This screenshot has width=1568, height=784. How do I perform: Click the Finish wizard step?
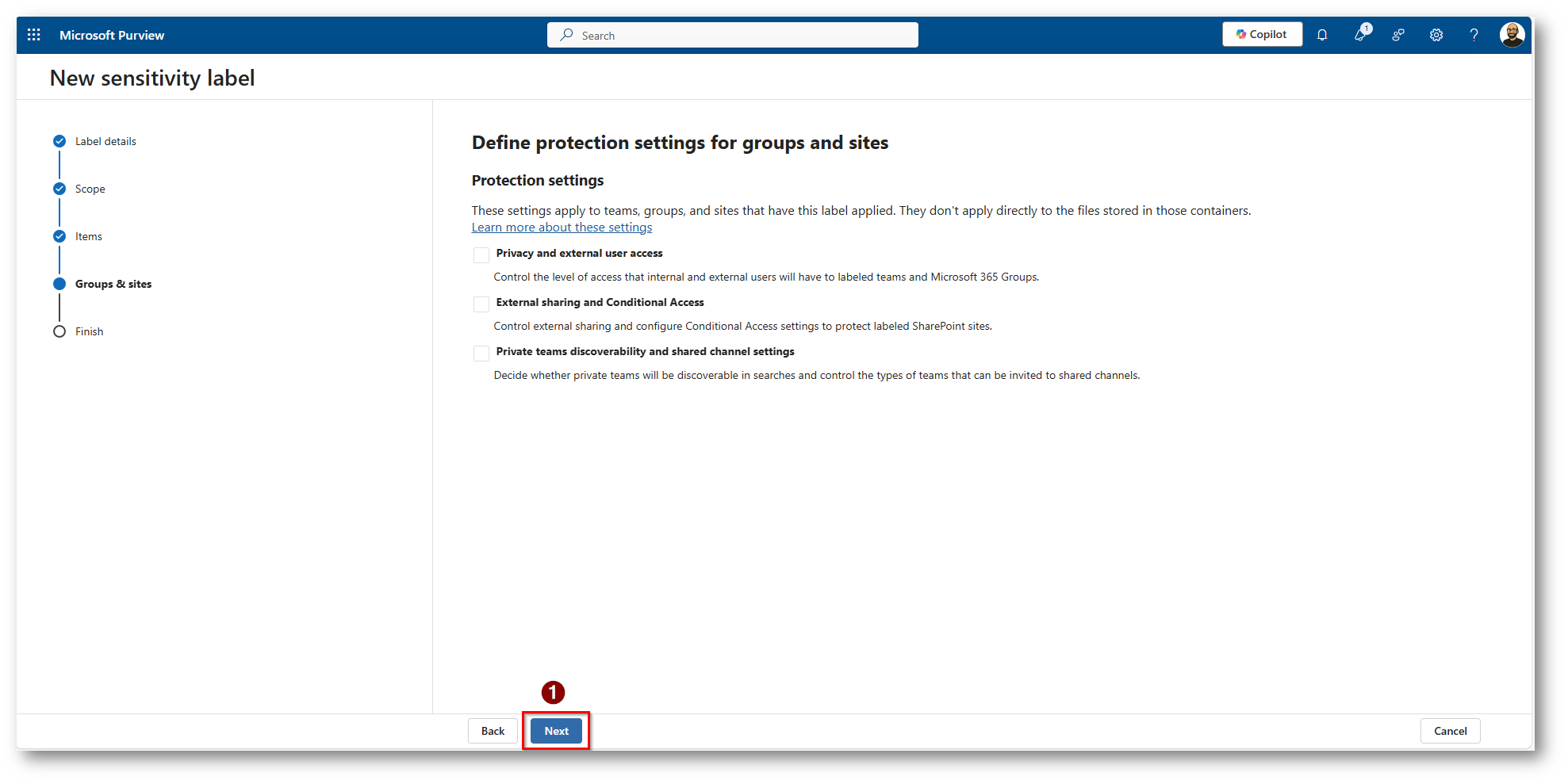coord(89,331)
